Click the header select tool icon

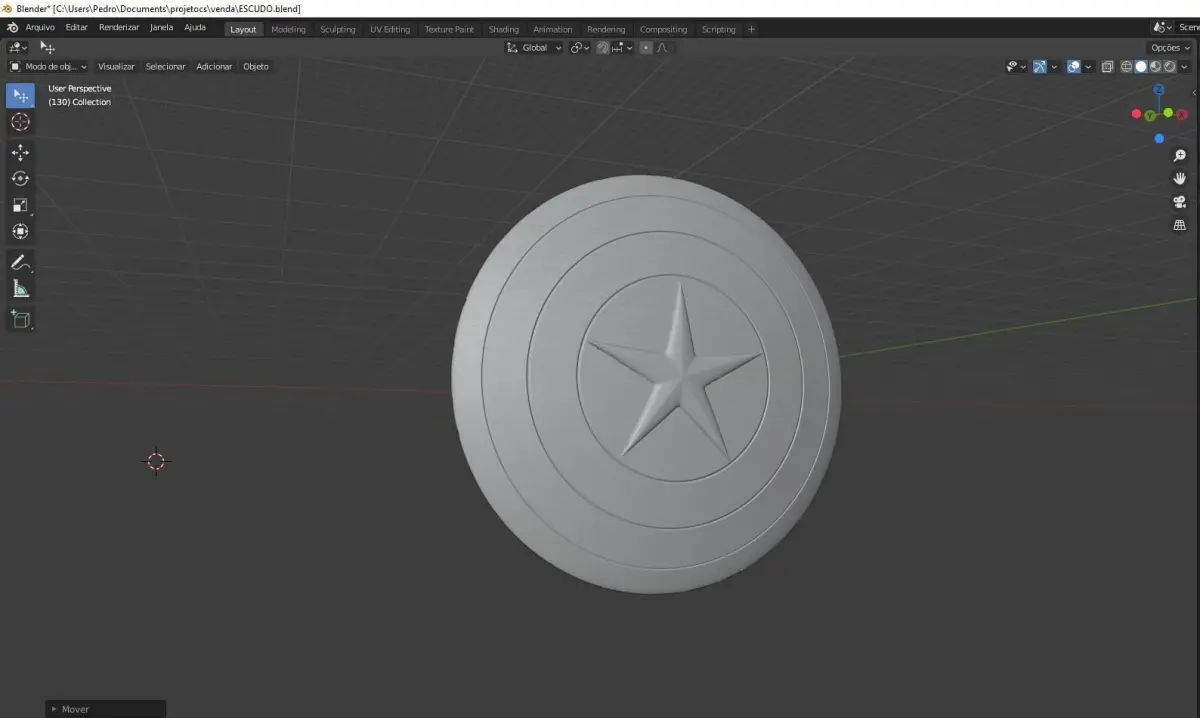[47, 47]
